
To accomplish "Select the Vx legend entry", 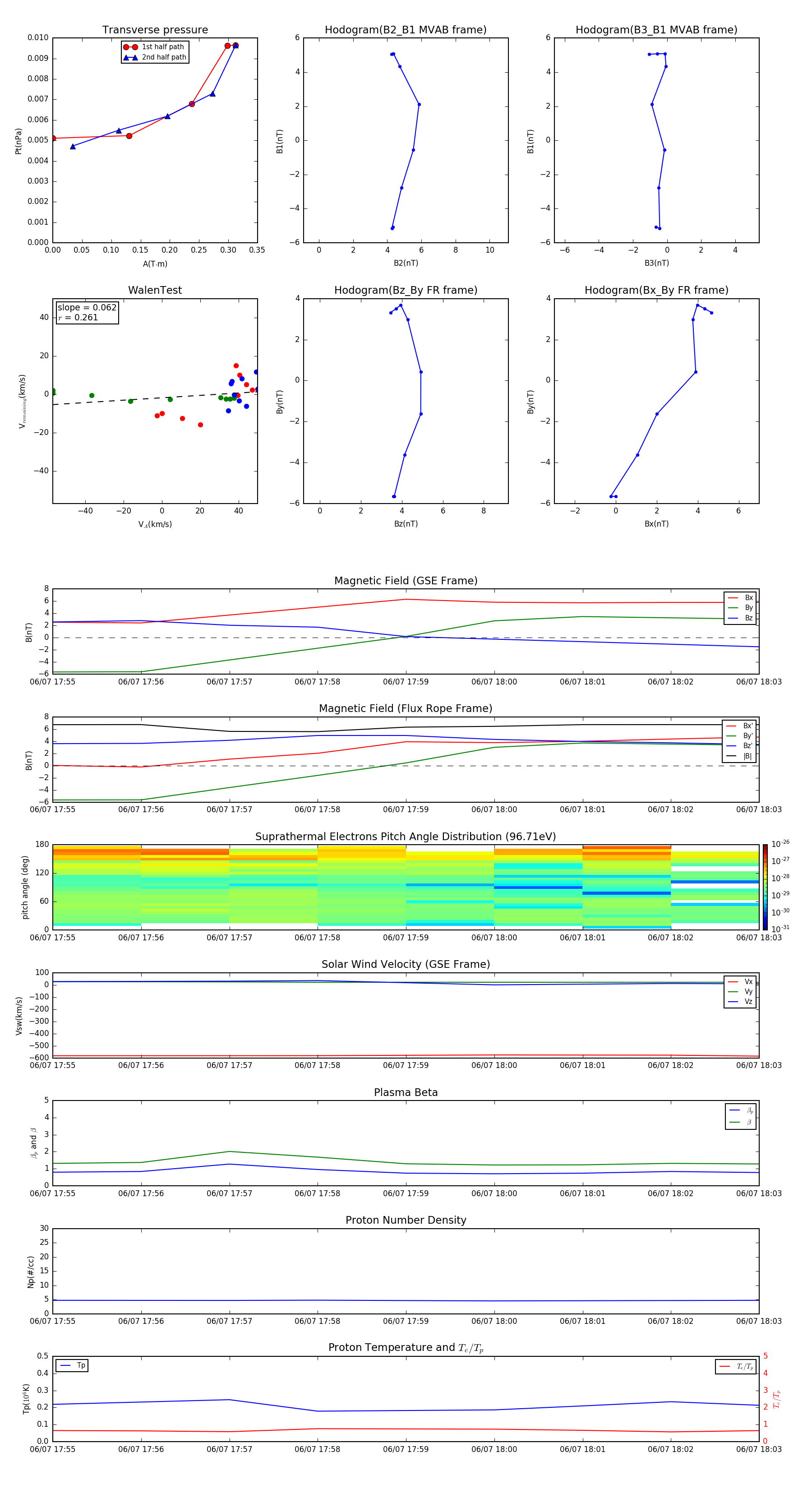I will click(x=740, y=981).
